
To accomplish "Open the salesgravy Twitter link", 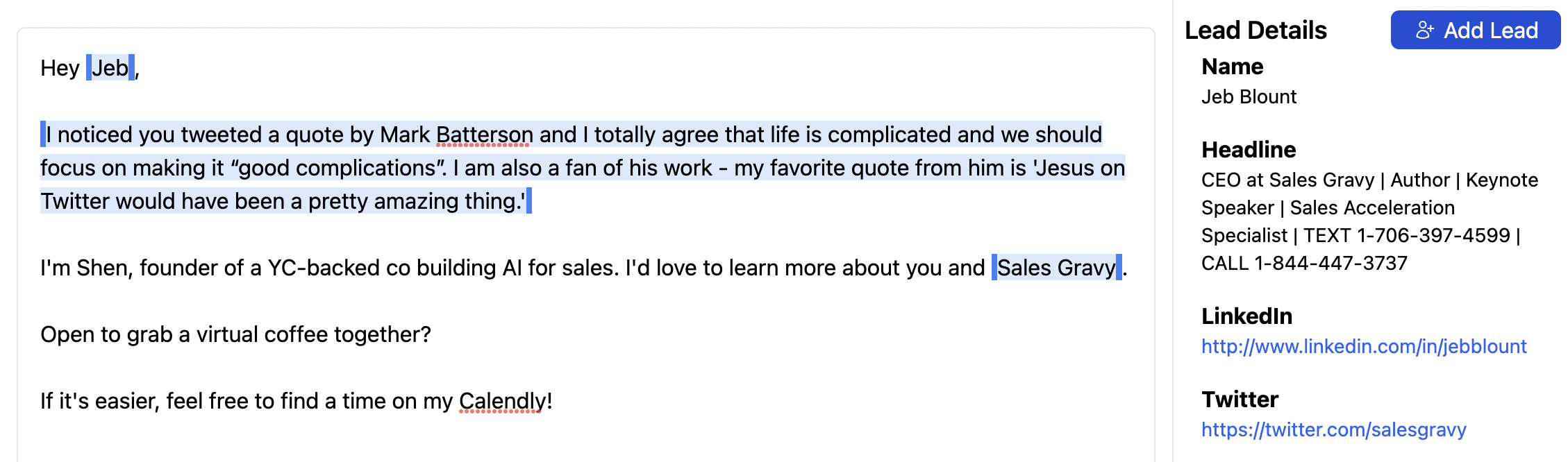I will click(1333, 429).
